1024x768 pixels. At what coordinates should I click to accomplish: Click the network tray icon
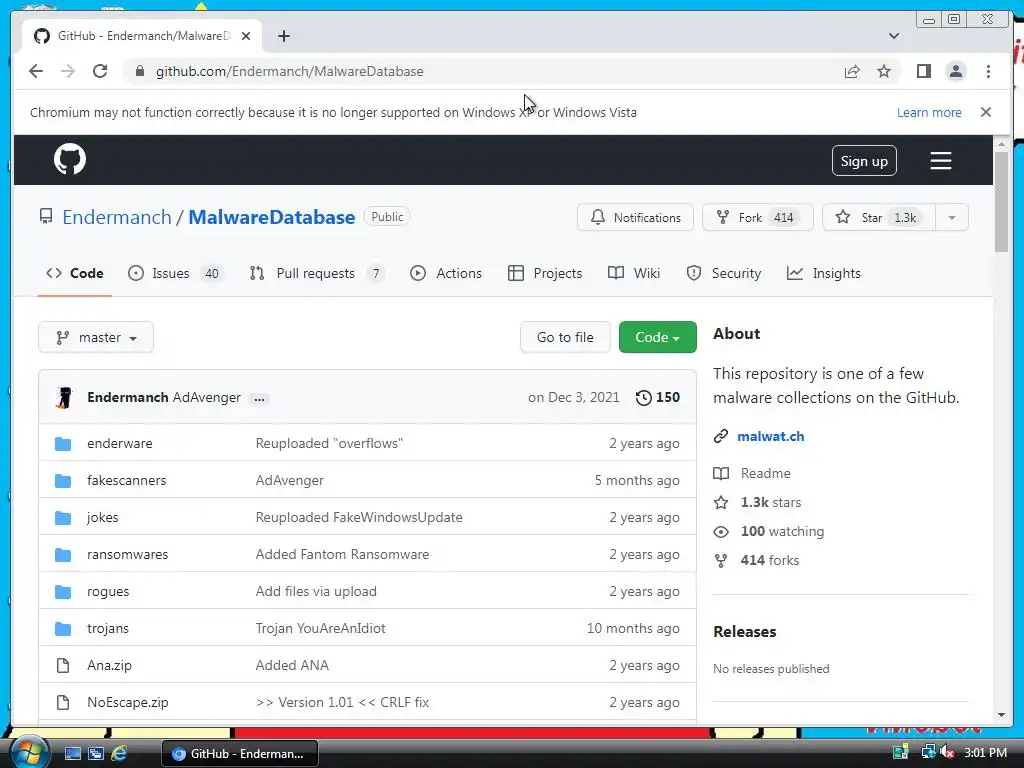coord(927,752)
